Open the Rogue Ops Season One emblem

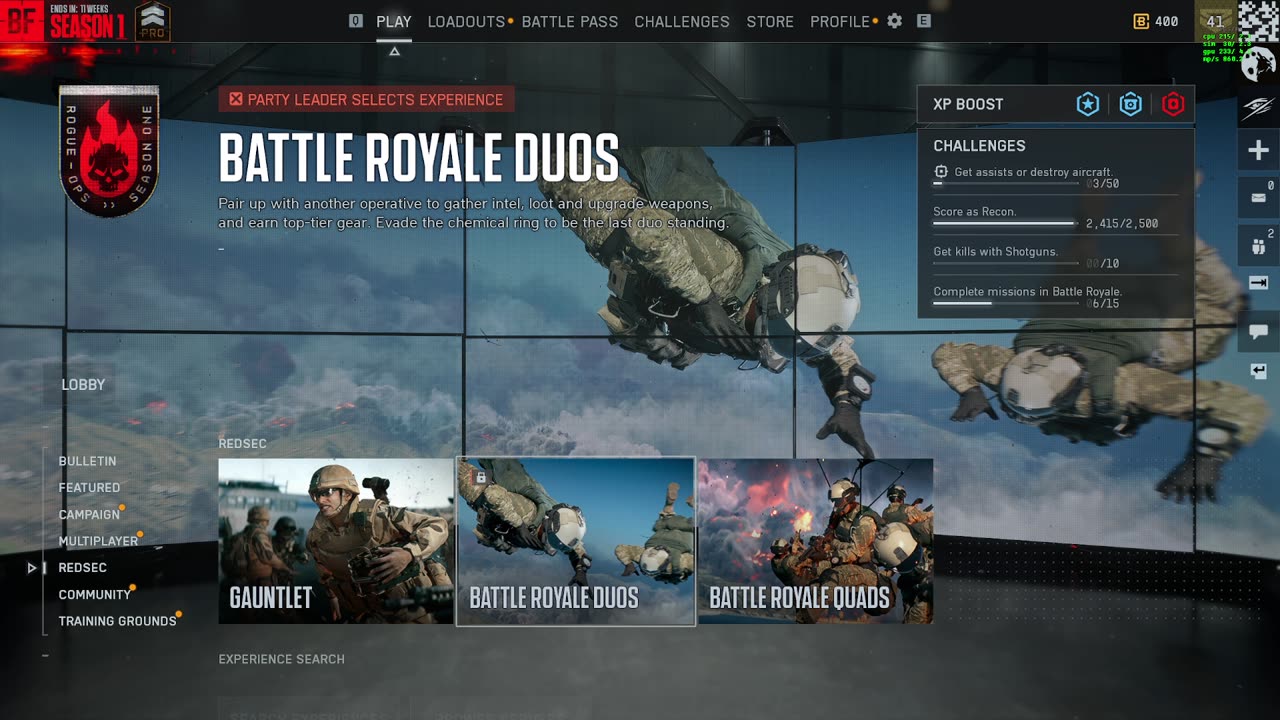[109, 150]
